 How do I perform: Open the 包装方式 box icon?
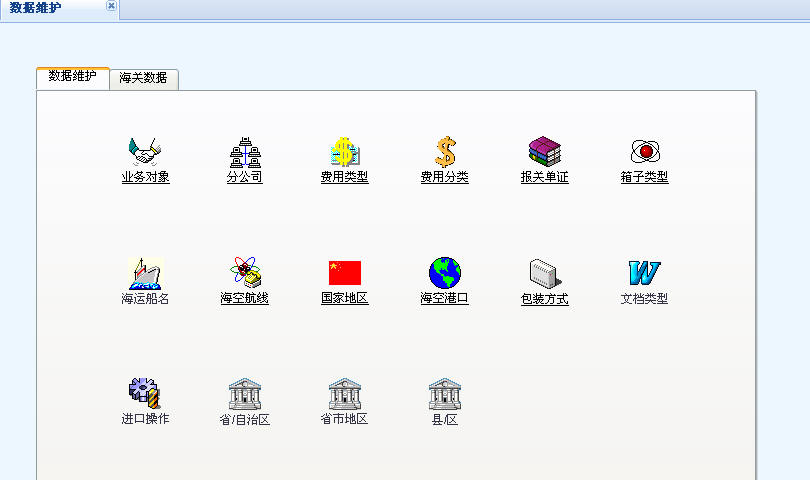(x=545, y=272)
